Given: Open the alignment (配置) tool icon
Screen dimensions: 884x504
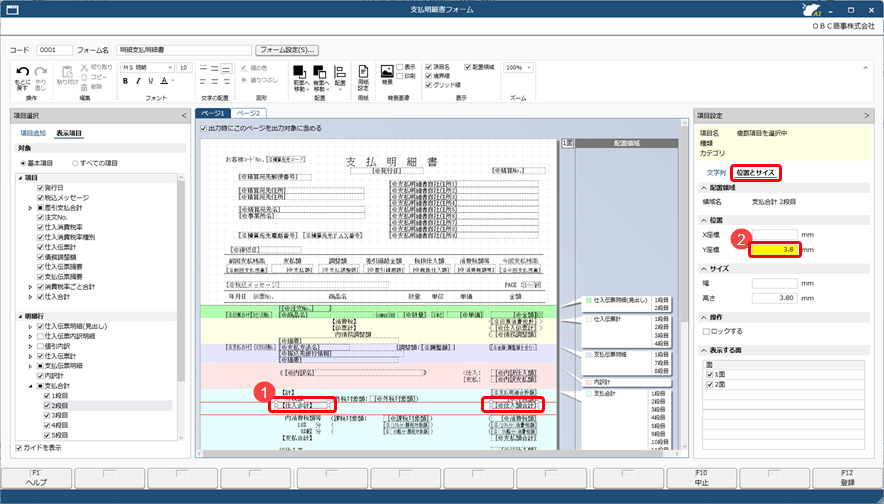Looking at the screenshot, I should pos(340,72).
